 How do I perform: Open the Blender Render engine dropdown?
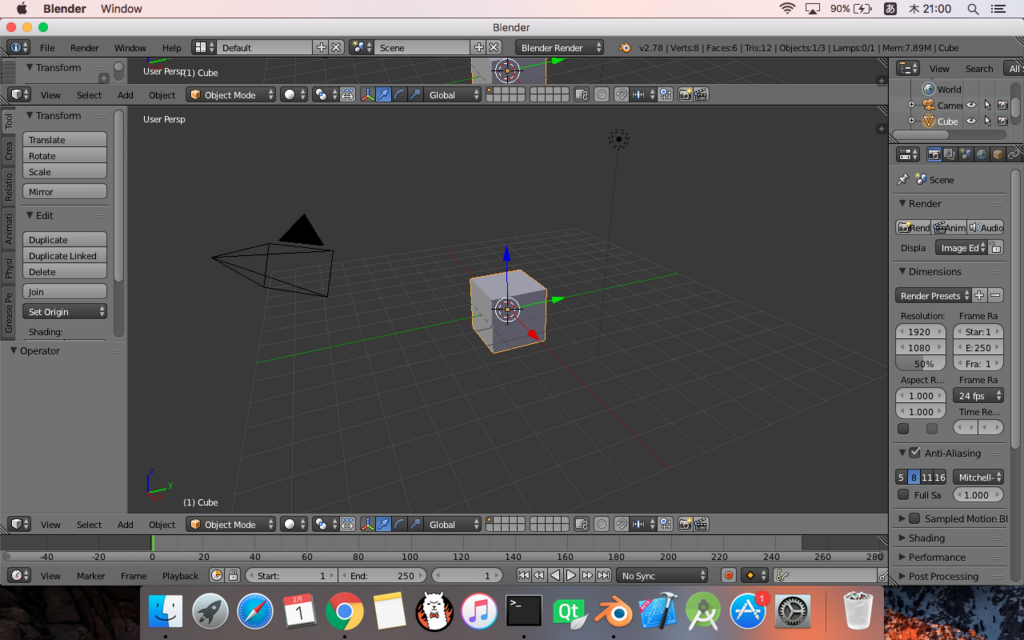(x=559, y=47)
